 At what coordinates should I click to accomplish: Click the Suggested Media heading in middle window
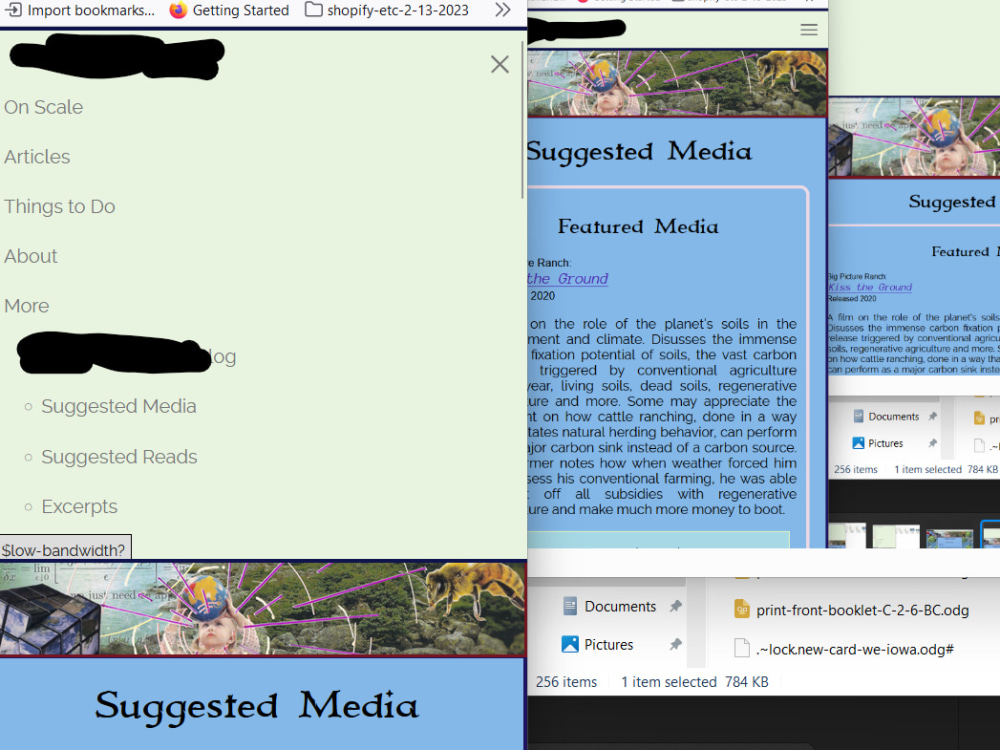pos(639,152)
